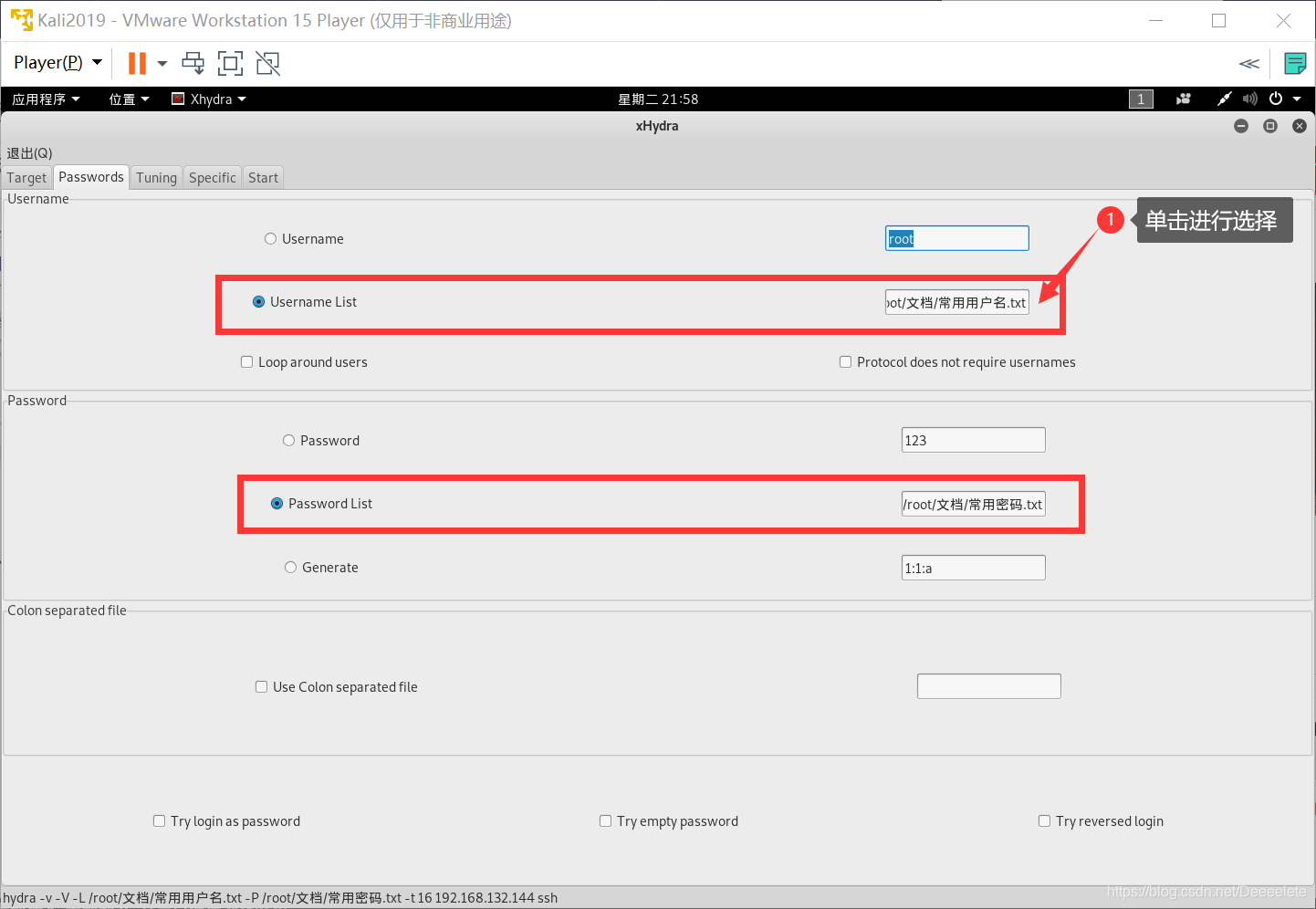This screenshot has height=909, width=1316.
Task: Switch to the Passwords tab
Action: coord(91,177)
